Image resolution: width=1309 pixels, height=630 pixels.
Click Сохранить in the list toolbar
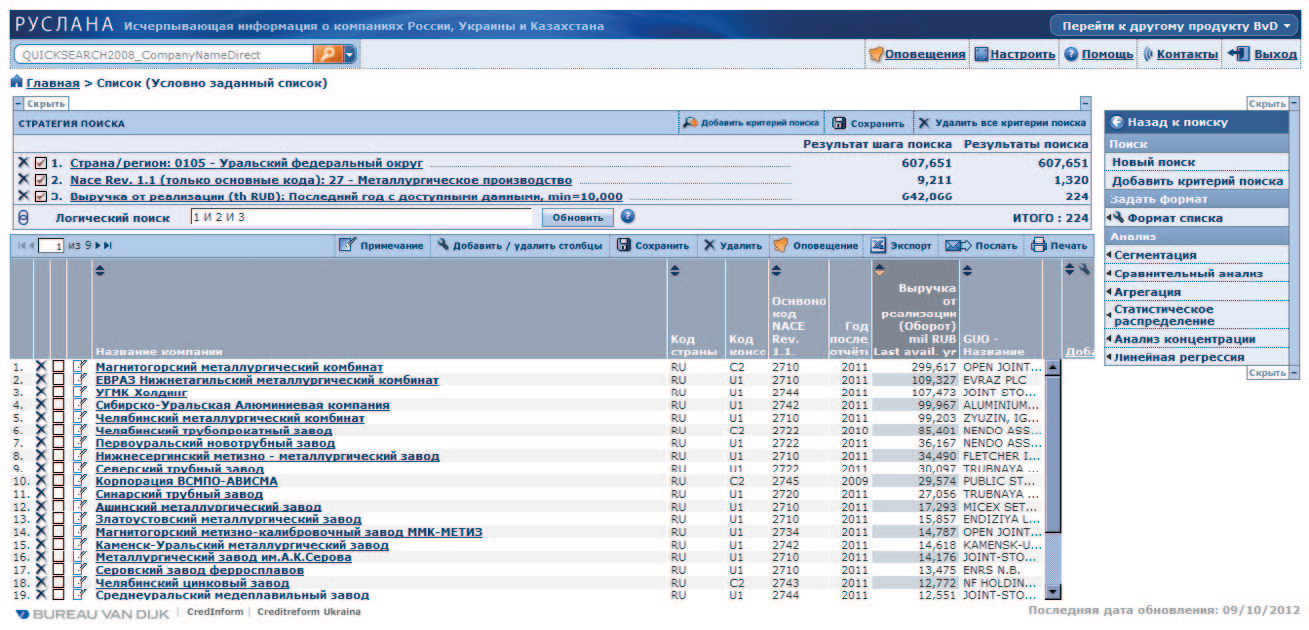pos(652,245)
